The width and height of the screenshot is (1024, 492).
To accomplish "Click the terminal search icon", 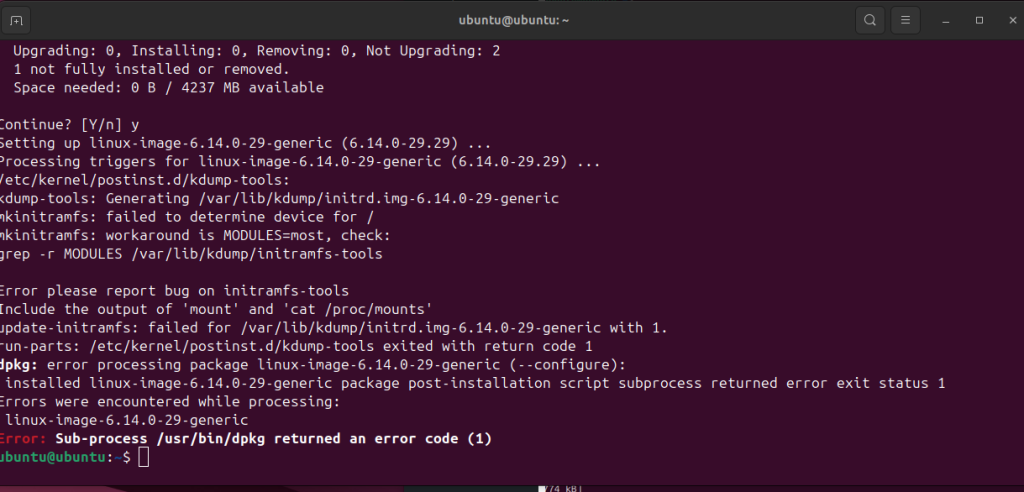I will 870,20.
